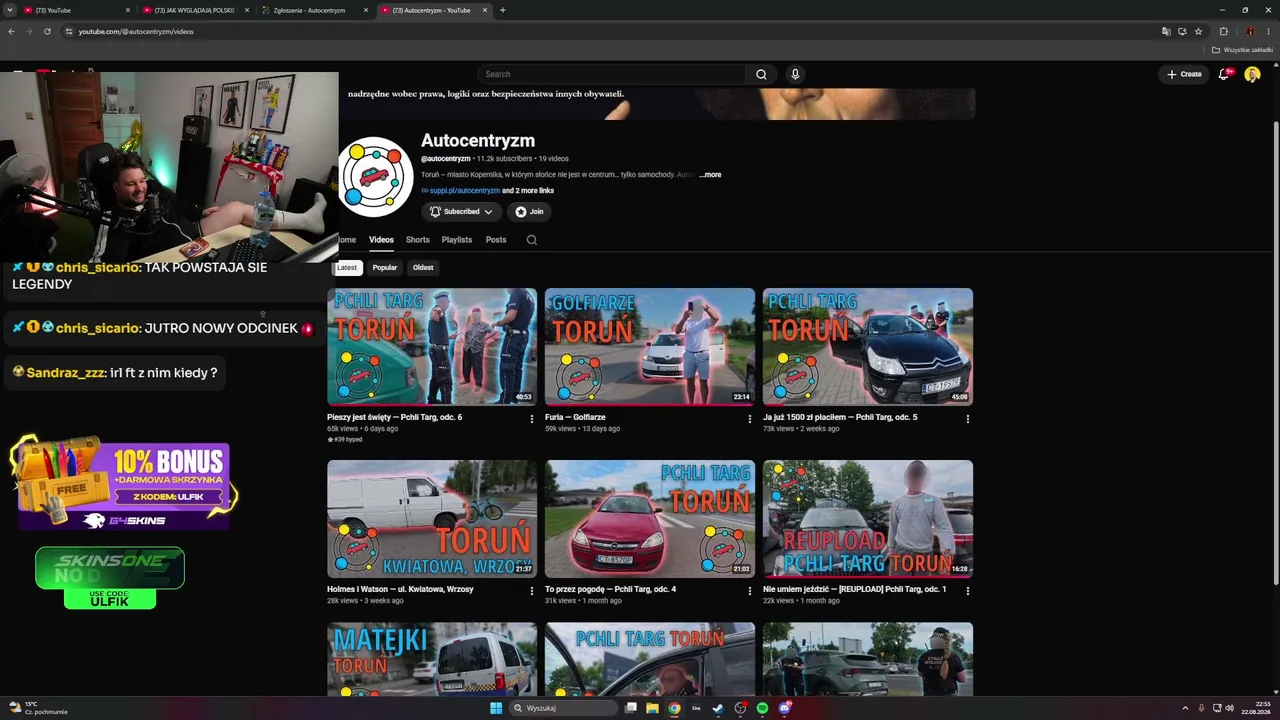The image size is (1280, 720).
Task: Click the translate page icon in address bar
Action: [1166, 31]
